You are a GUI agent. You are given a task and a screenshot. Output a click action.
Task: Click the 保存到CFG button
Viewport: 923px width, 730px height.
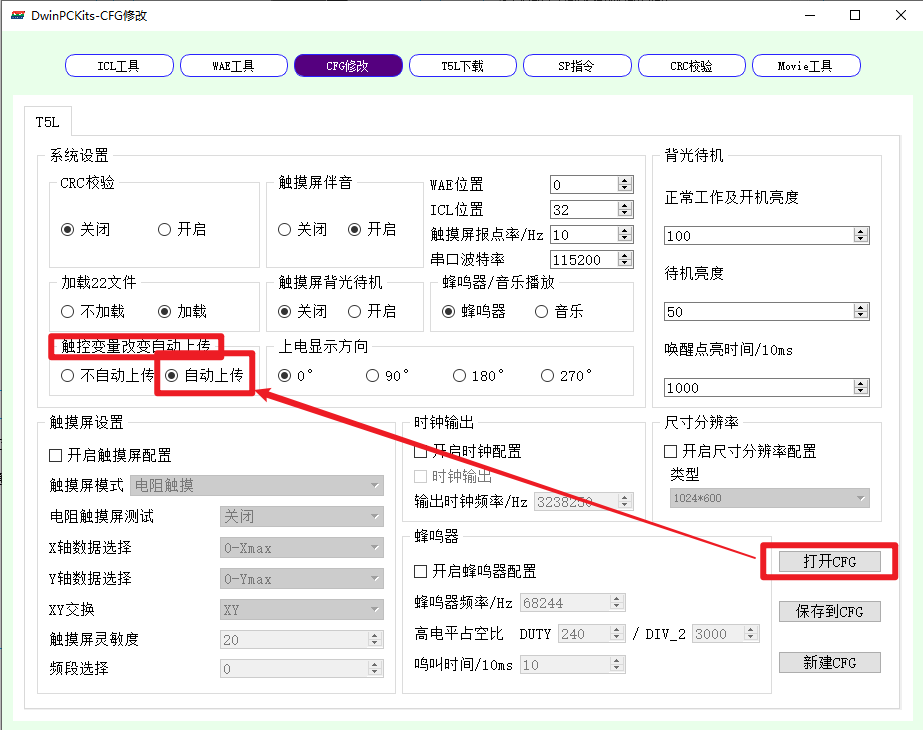[829, 611]
